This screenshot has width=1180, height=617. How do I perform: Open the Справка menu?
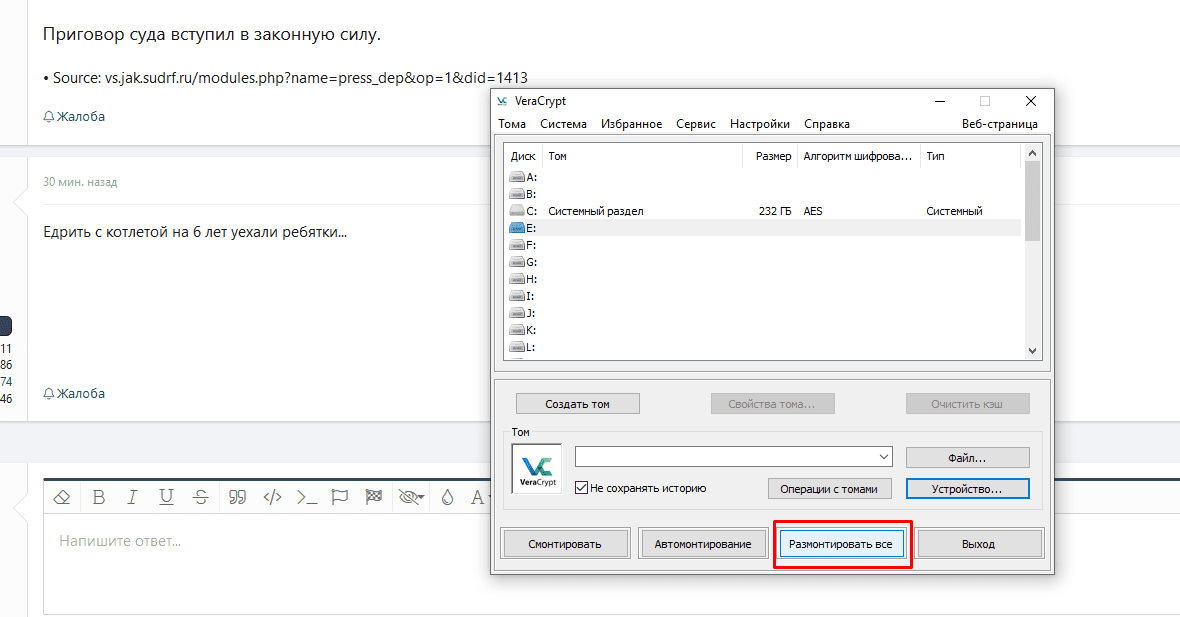coord(826,124)
